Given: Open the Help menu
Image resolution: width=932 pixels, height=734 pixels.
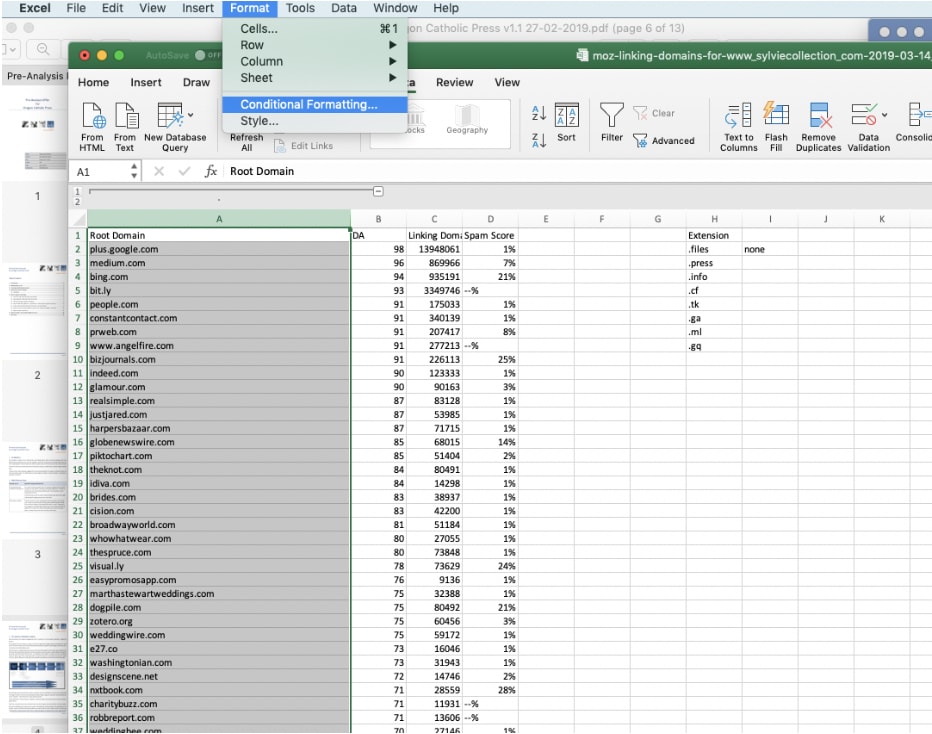Looking at the screenshot, I should click(446, 8).
